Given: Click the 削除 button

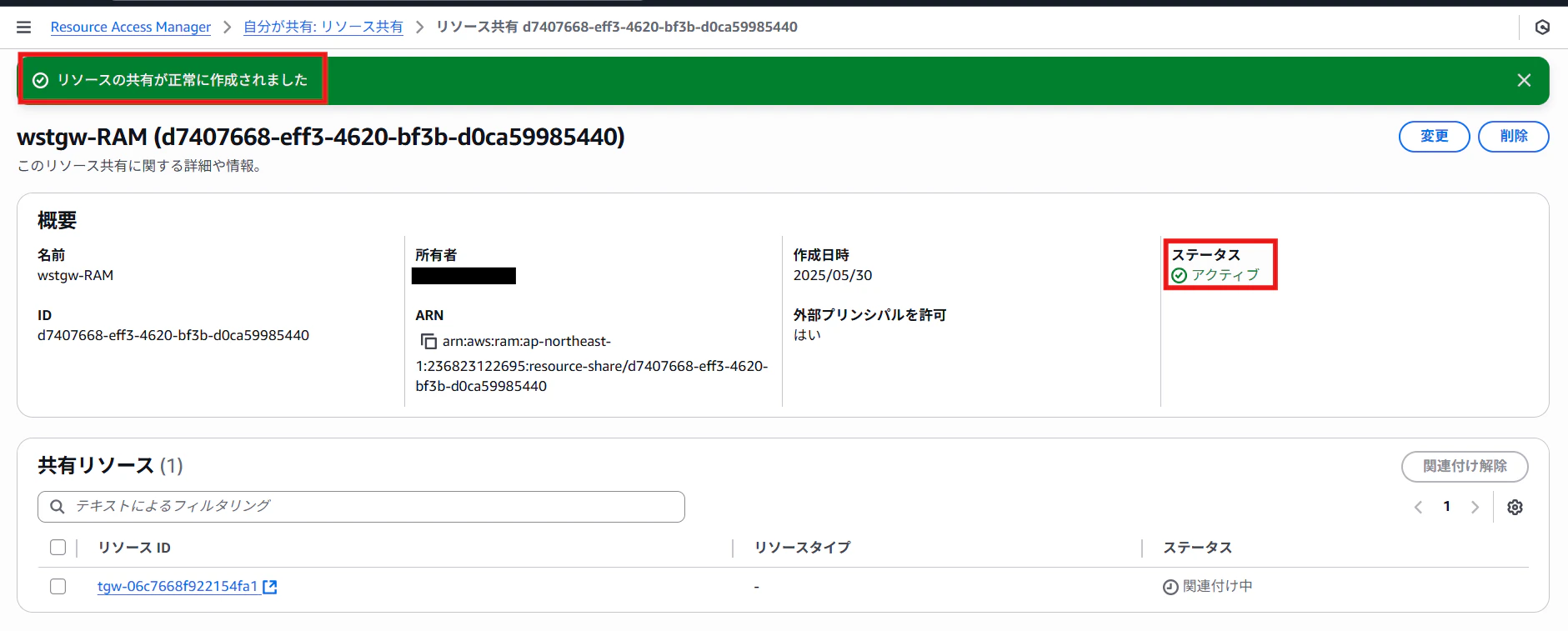Looking at the screenshot, I should (1513, 137).
